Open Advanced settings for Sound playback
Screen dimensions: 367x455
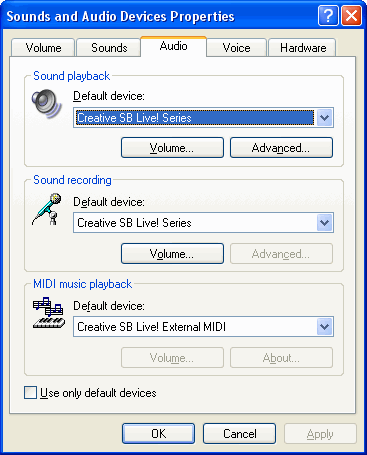pos(281,148)
